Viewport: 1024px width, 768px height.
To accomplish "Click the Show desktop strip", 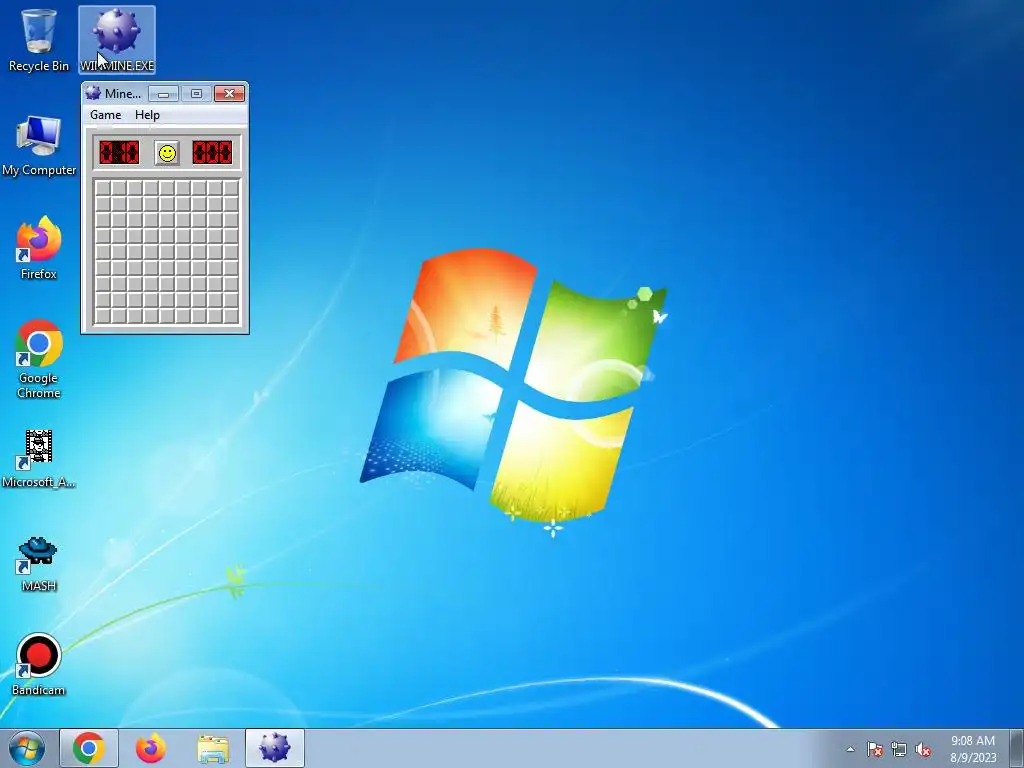I will 1017,748.
